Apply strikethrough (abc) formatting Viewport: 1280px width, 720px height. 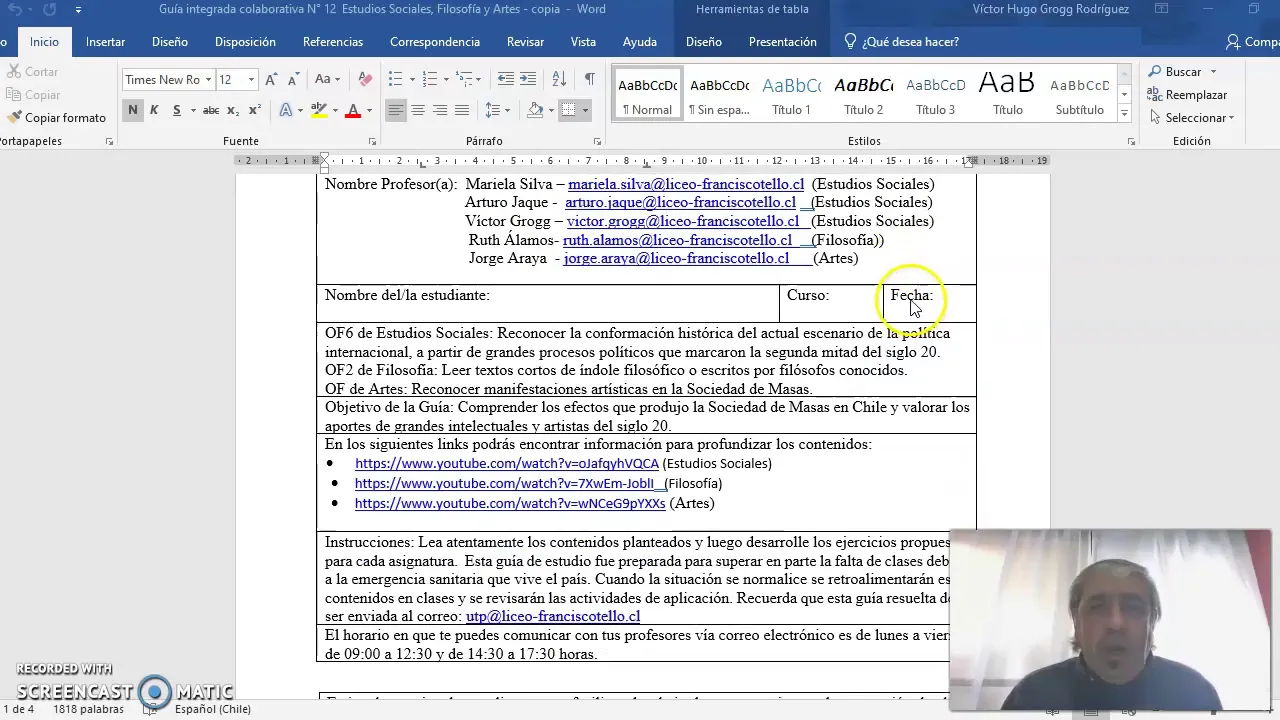(x=211, y=110)
